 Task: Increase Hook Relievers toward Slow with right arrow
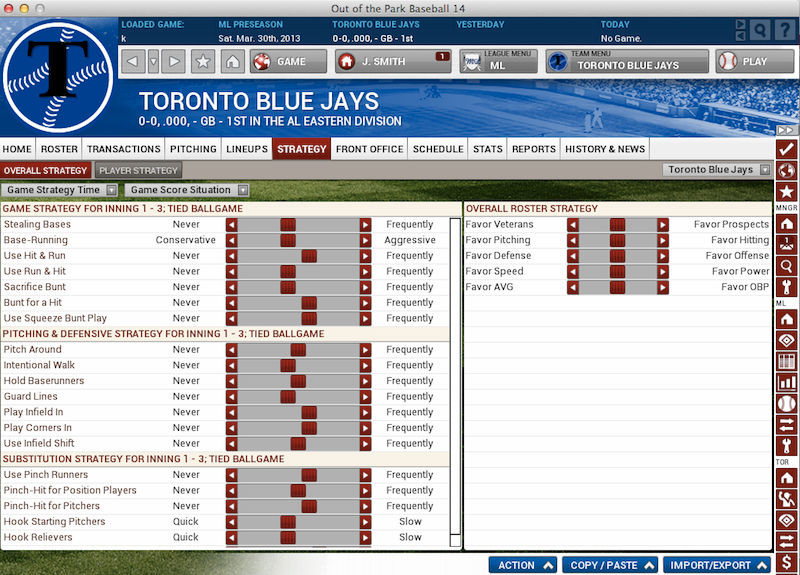[x=365, y=538]
